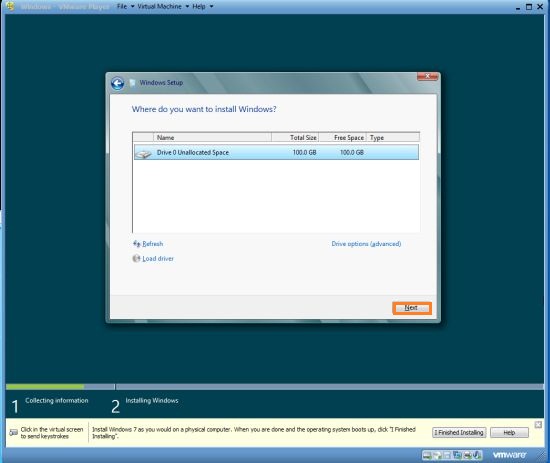
Task: Click the keyboard icon beside 'Click in the virtual screen'
Action: (14, 432)
